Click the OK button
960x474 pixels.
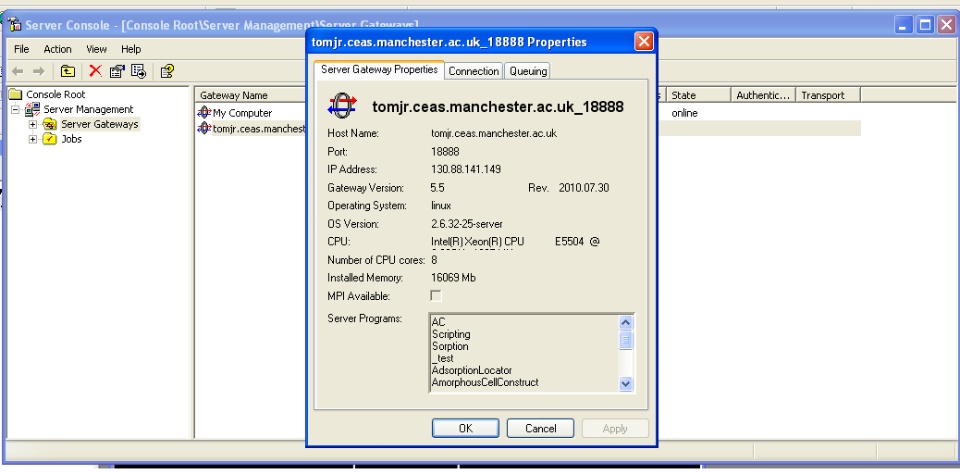(465, 428)
